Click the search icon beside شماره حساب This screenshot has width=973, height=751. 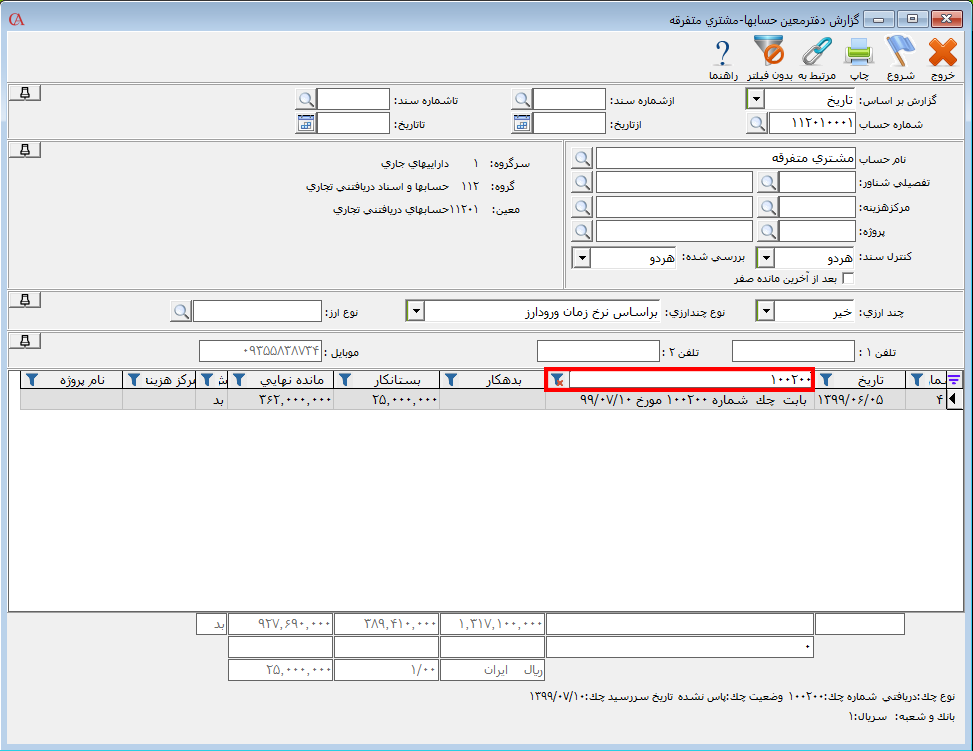pyautogui.click(x=757, y=123)
